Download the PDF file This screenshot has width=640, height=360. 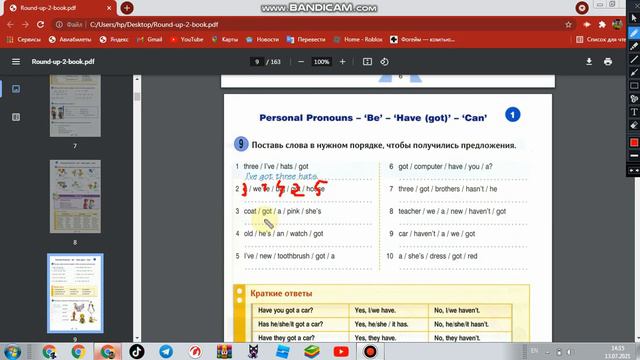coord(589,62)
